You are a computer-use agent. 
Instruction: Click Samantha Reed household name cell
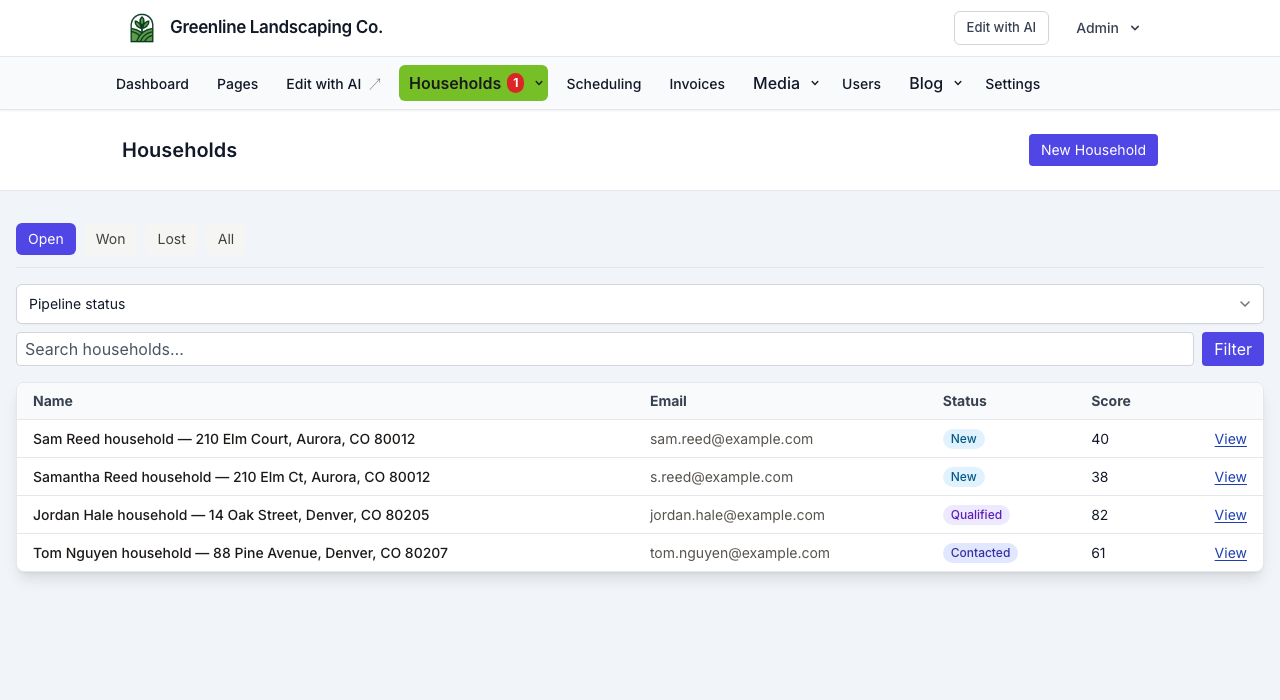(231, 477)
